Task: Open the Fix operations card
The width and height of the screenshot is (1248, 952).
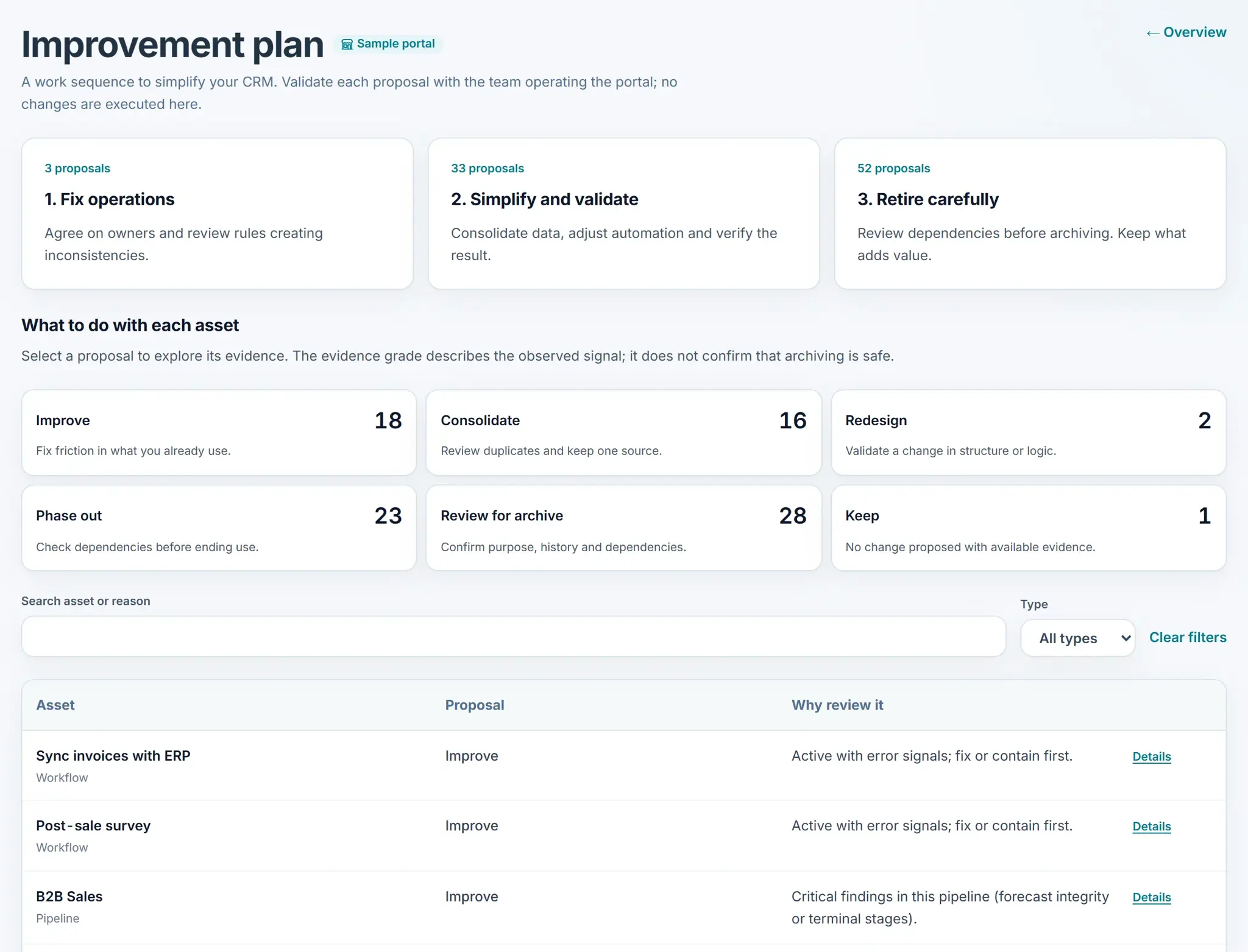Action: [x=218, y=213]
